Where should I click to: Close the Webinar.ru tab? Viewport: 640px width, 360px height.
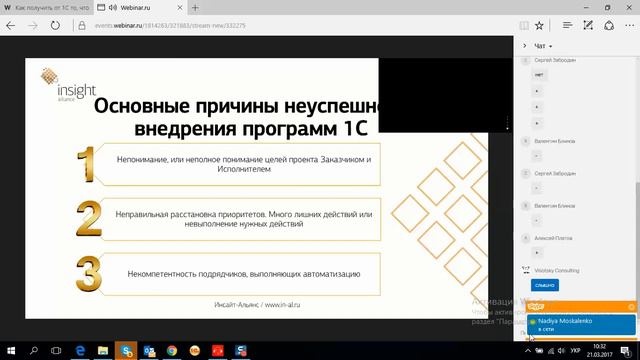click(180, 7)
